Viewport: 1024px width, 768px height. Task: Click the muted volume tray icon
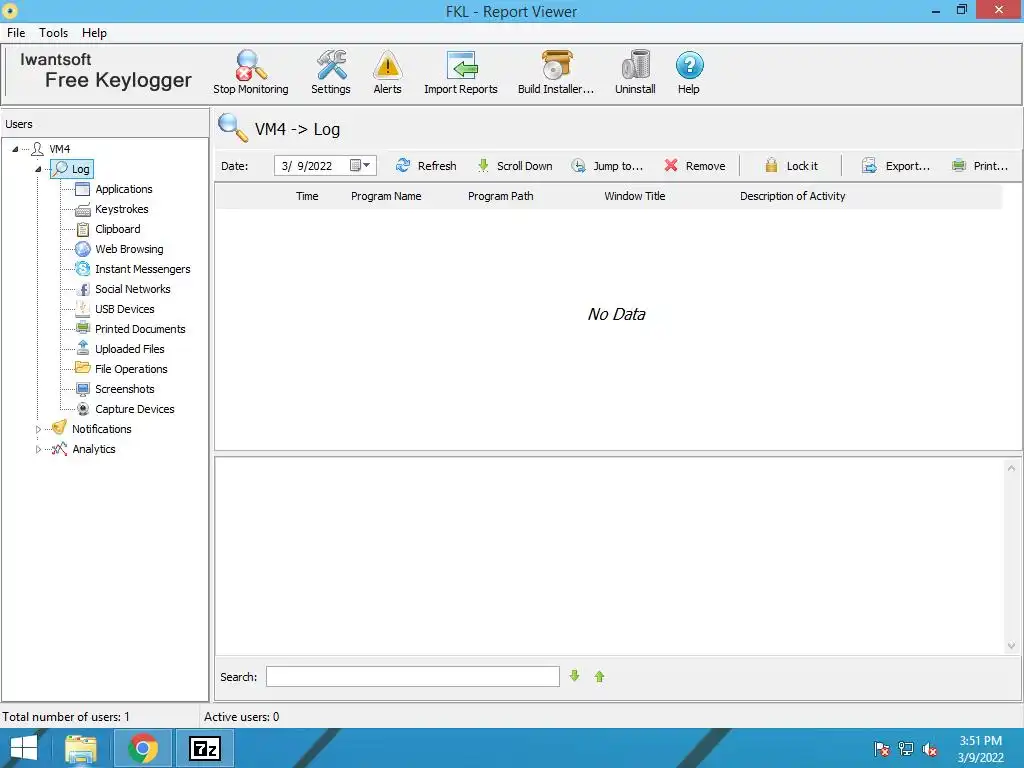coord(931,749)
